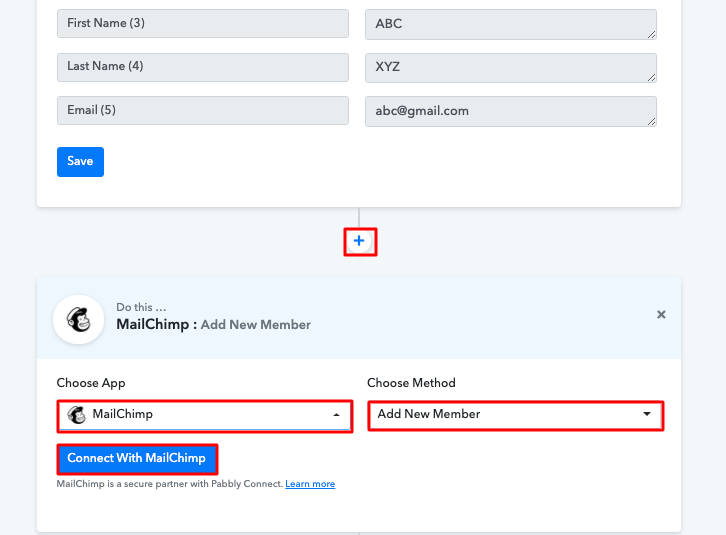Click the Last Name (4) label field
The image size is (726, 535).
pyautogui.click(x=203, y=67)
